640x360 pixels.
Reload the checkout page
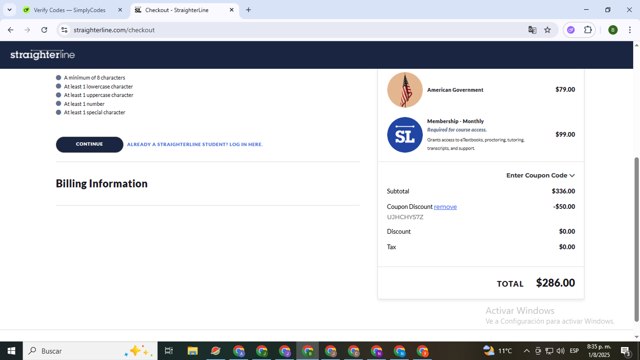click(44, 30)
